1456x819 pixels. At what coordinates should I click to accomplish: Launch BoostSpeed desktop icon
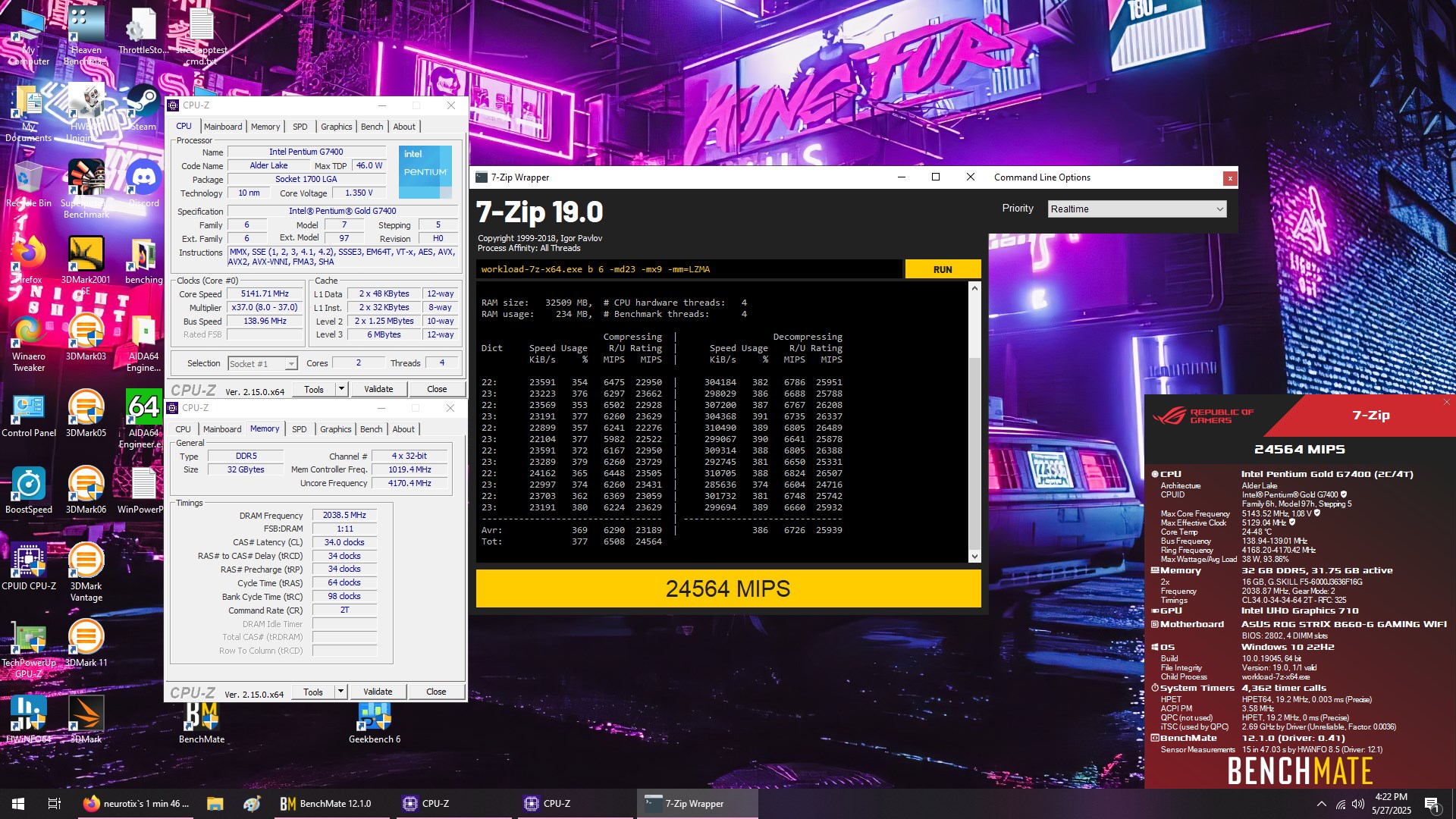point(29,490)
